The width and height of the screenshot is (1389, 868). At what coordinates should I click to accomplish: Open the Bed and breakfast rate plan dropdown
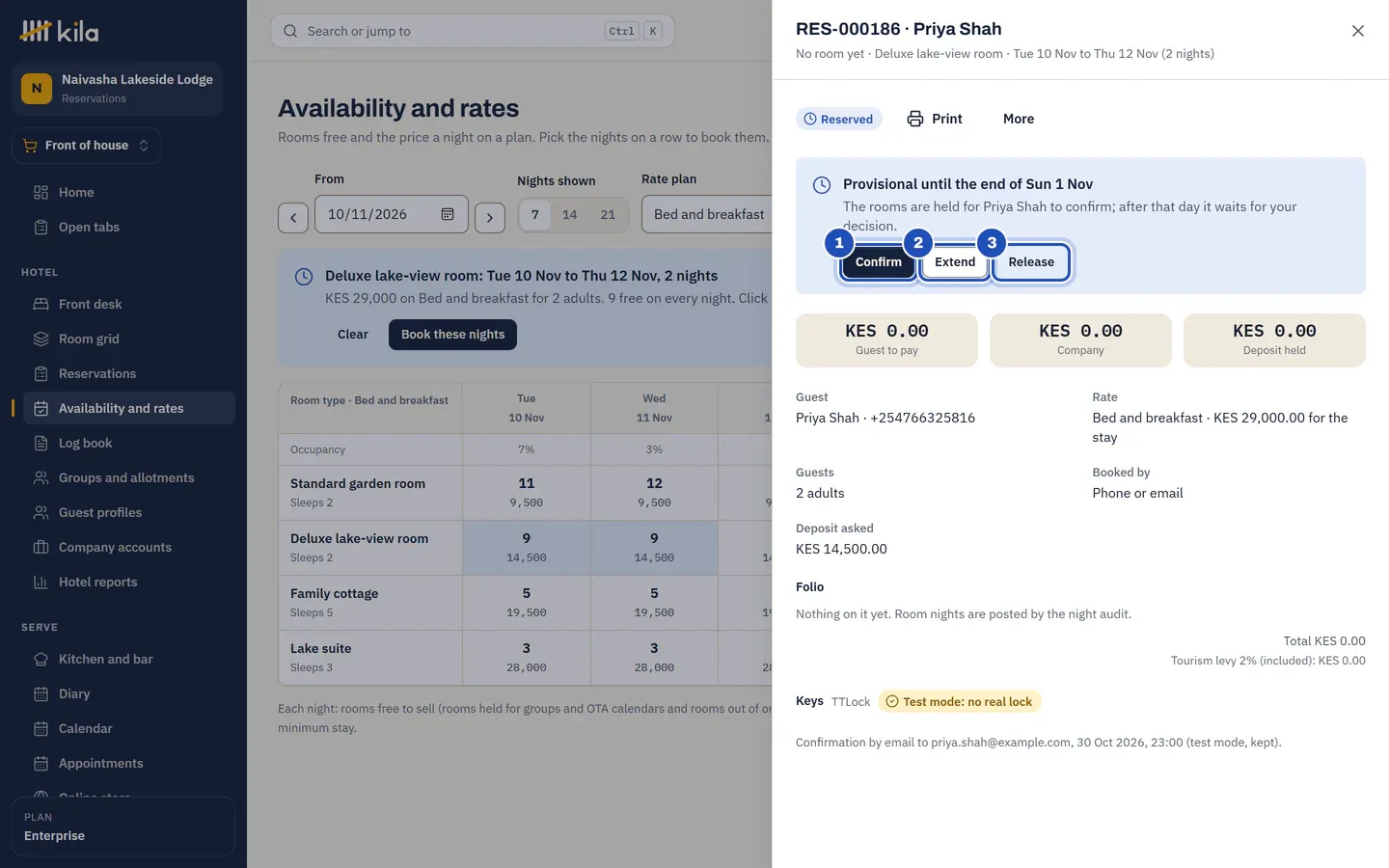[709, 214]
